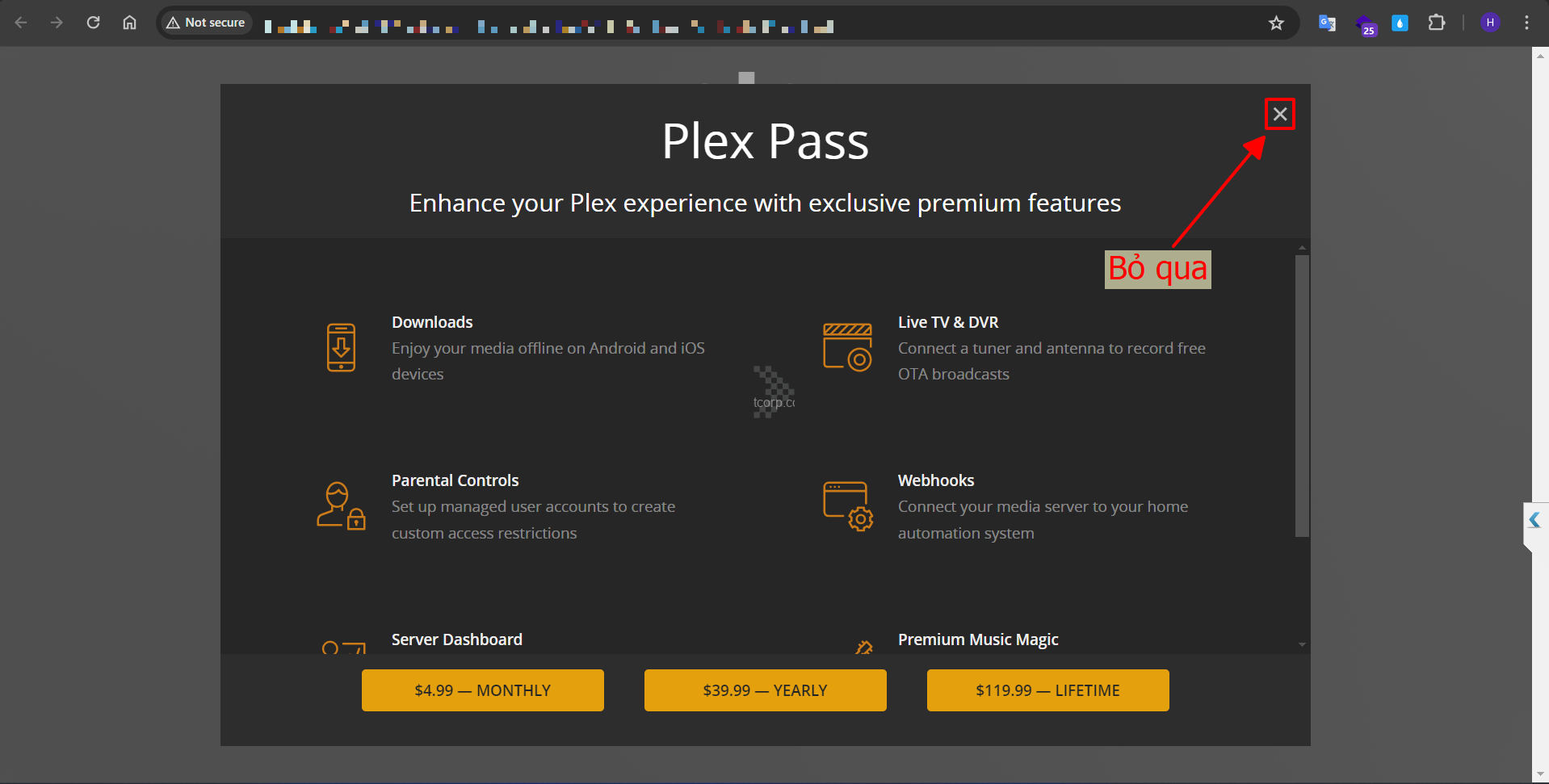Open the browser profile H avatar
This screenshot has height=784, width=1549.
[x=1490, y=23]
